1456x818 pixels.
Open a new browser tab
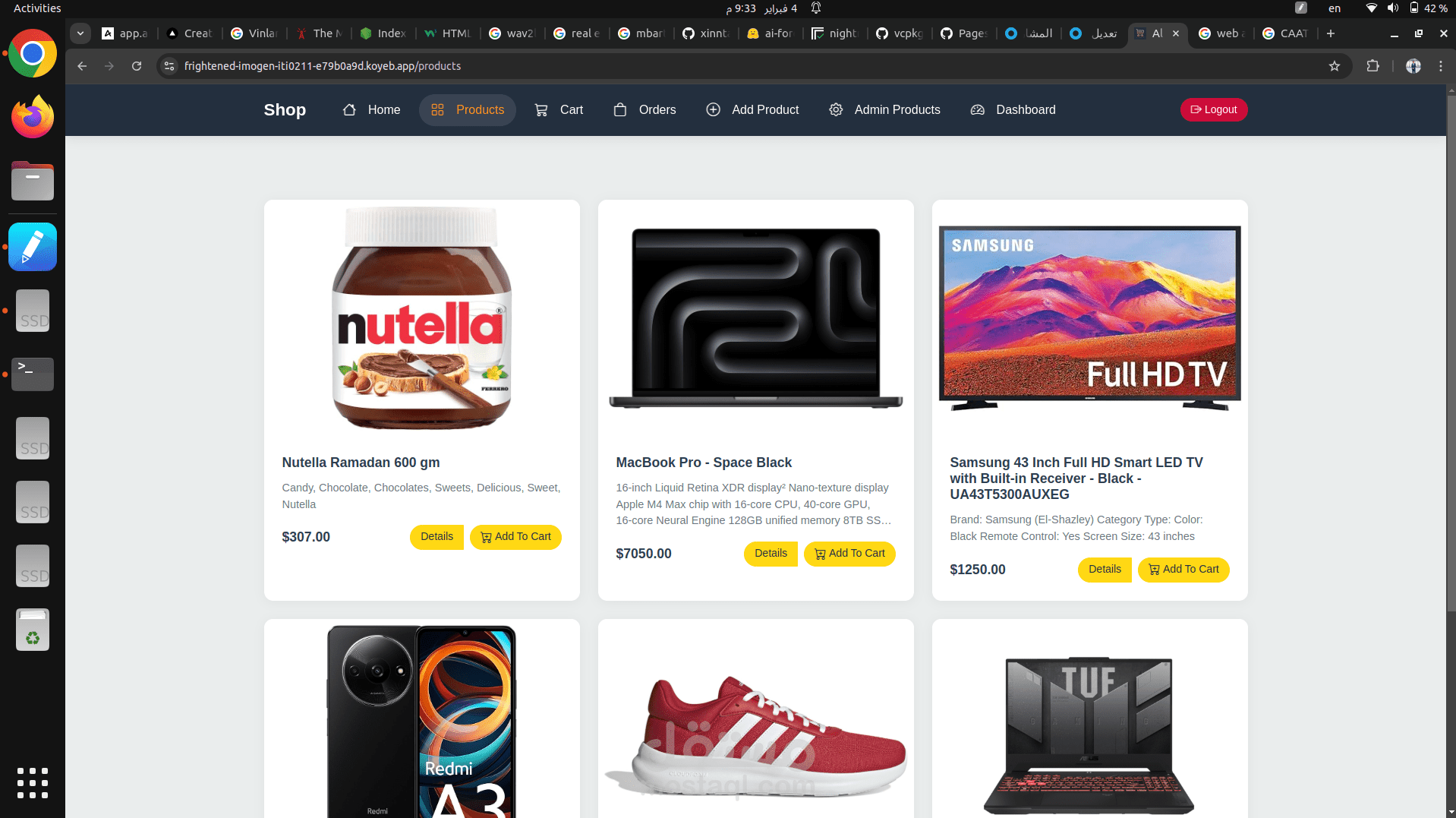pyautogui.click(x=1331, y=33)
